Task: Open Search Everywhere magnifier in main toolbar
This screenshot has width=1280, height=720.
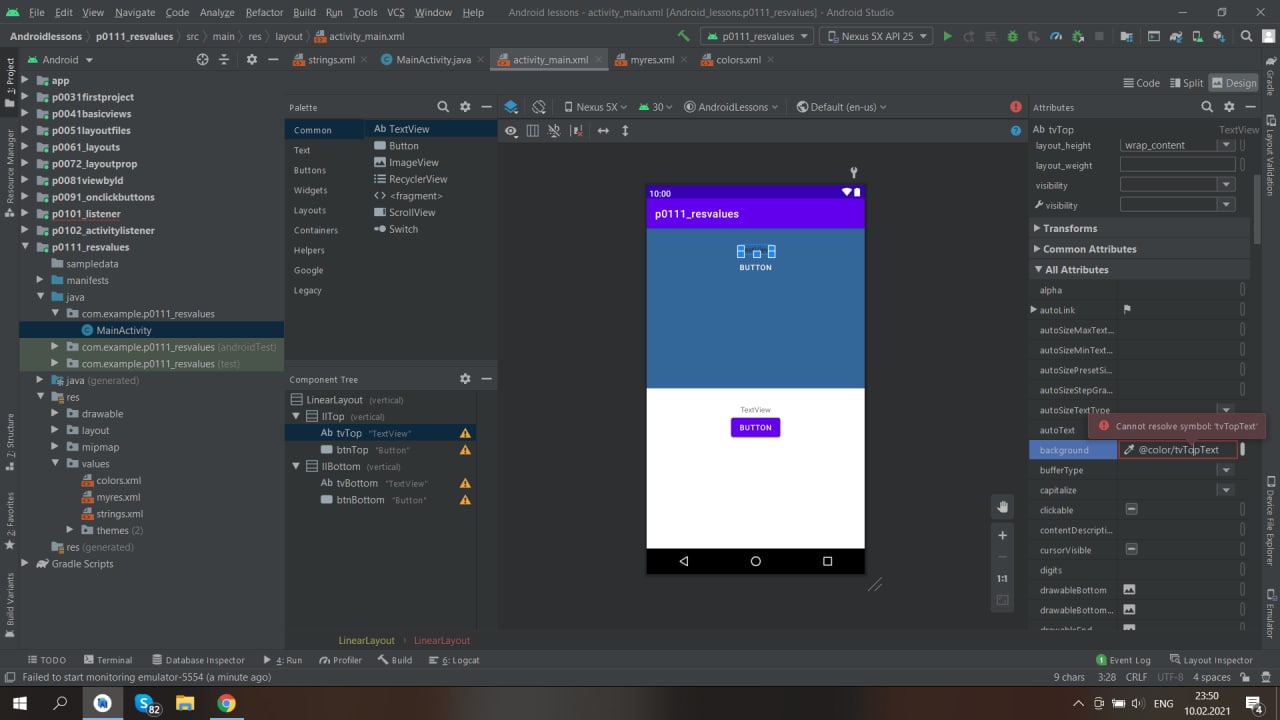Action: (1247, 36)
